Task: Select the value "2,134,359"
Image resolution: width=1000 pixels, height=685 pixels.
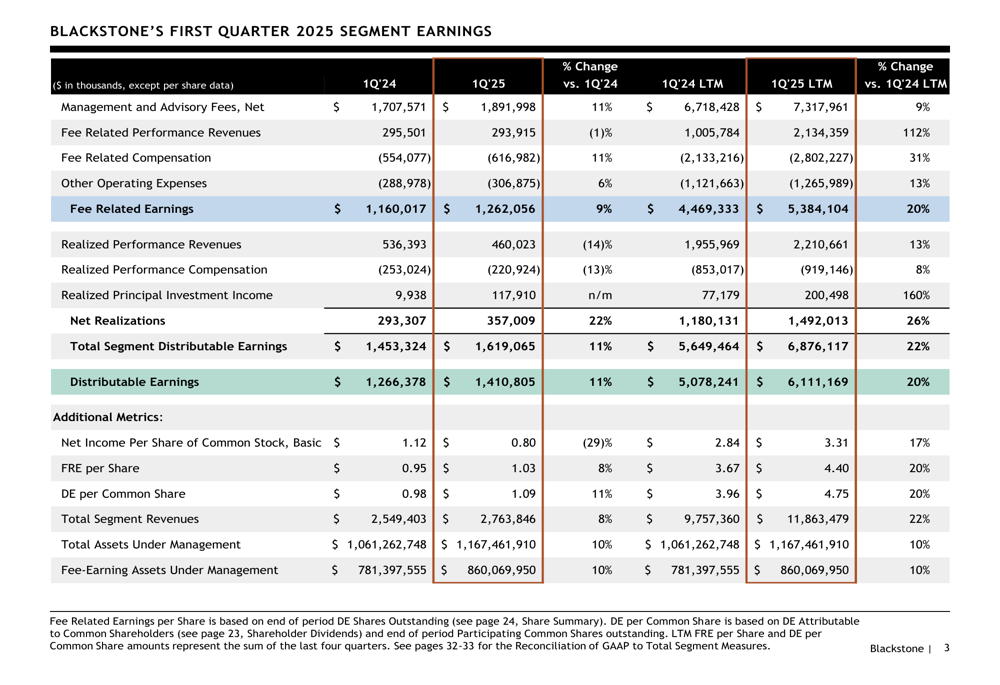Action: (821, 133)
